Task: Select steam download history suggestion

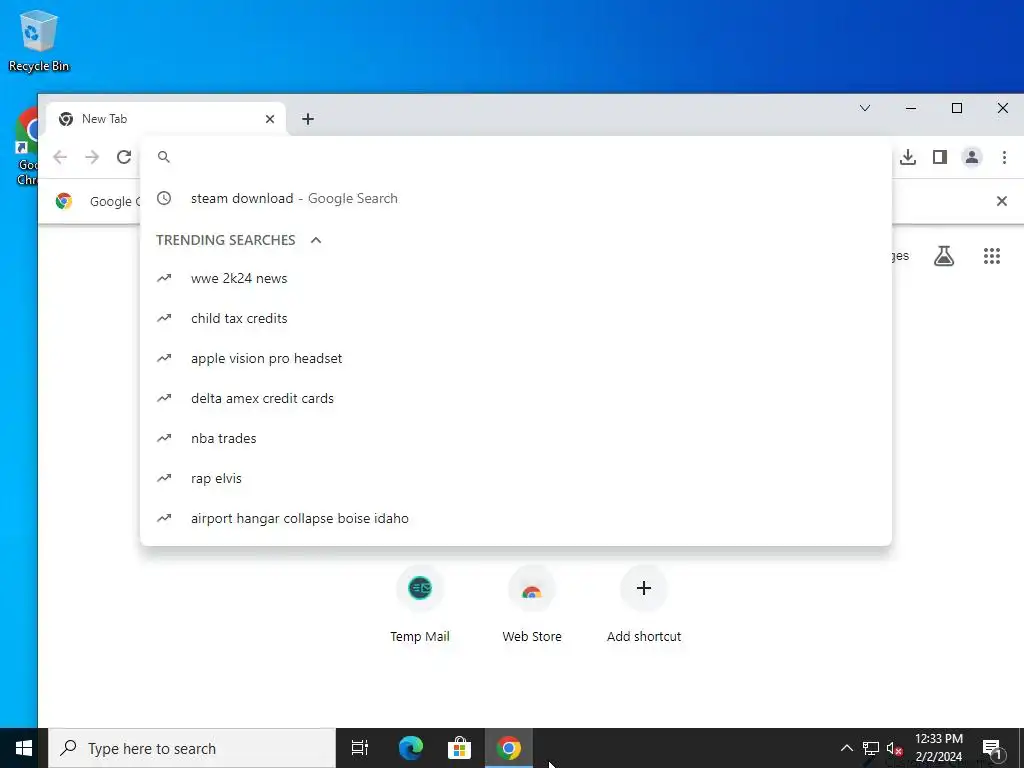Action: point(516,199)
